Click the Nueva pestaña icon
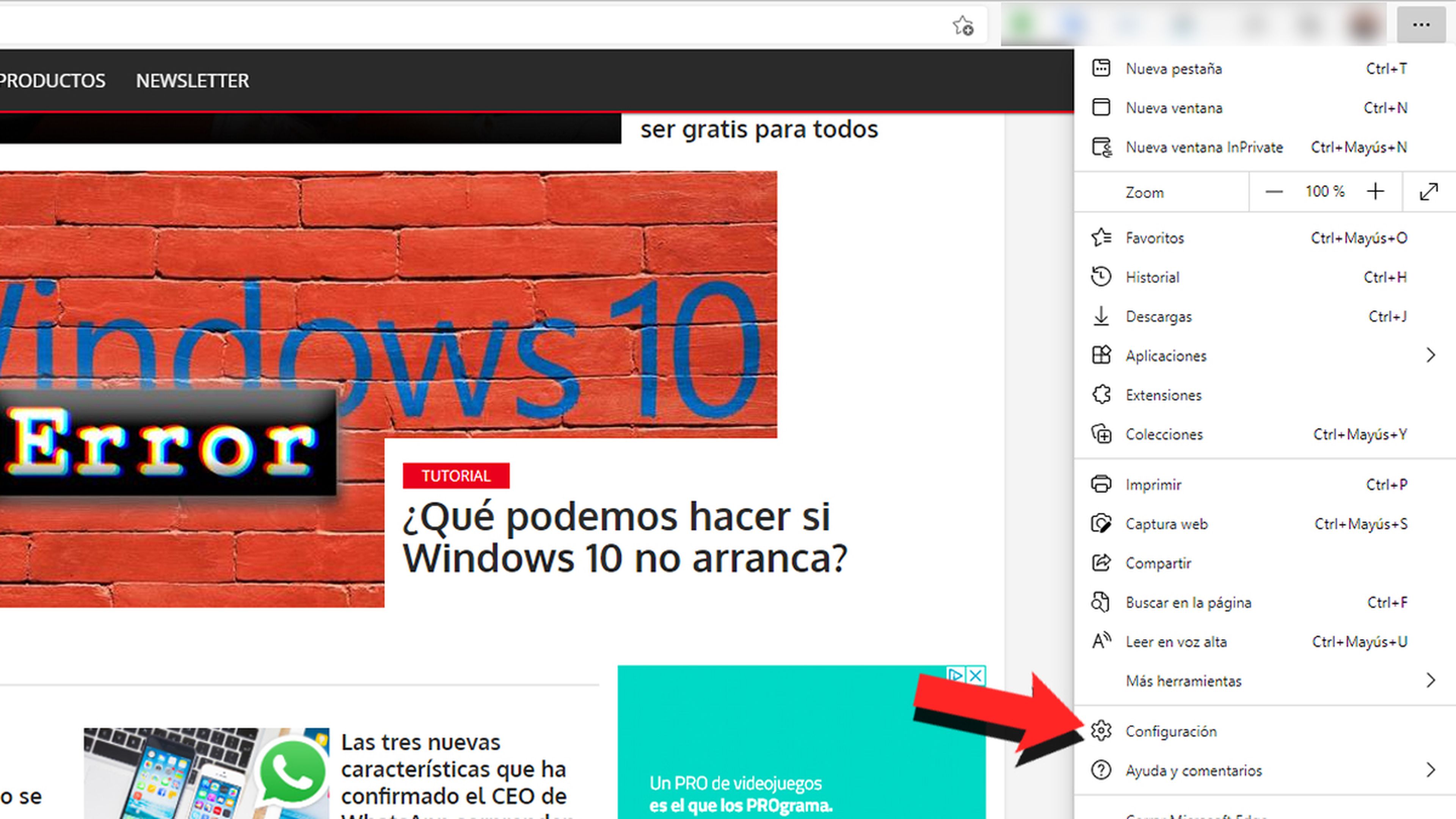The width and height of the screenshot is (1456, 819). [x=1101, y=68]
